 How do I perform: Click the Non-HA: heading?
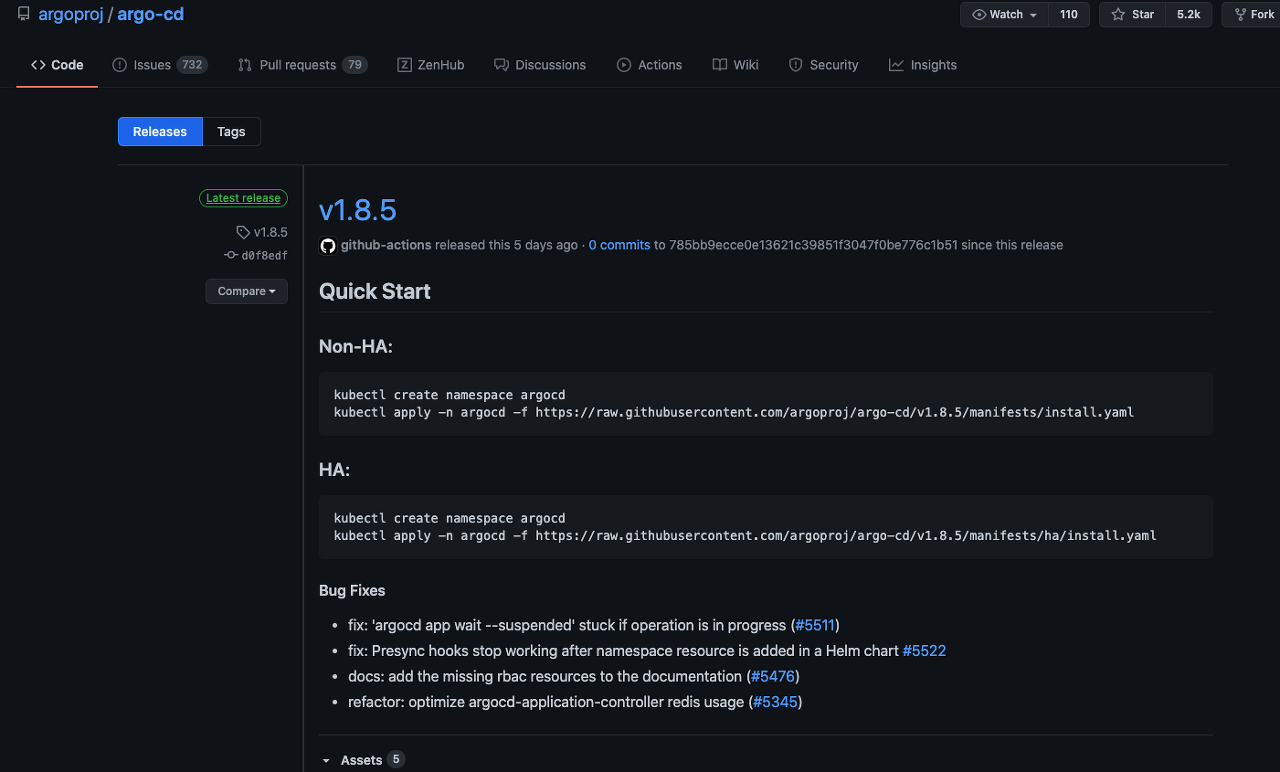coord(356,346)
